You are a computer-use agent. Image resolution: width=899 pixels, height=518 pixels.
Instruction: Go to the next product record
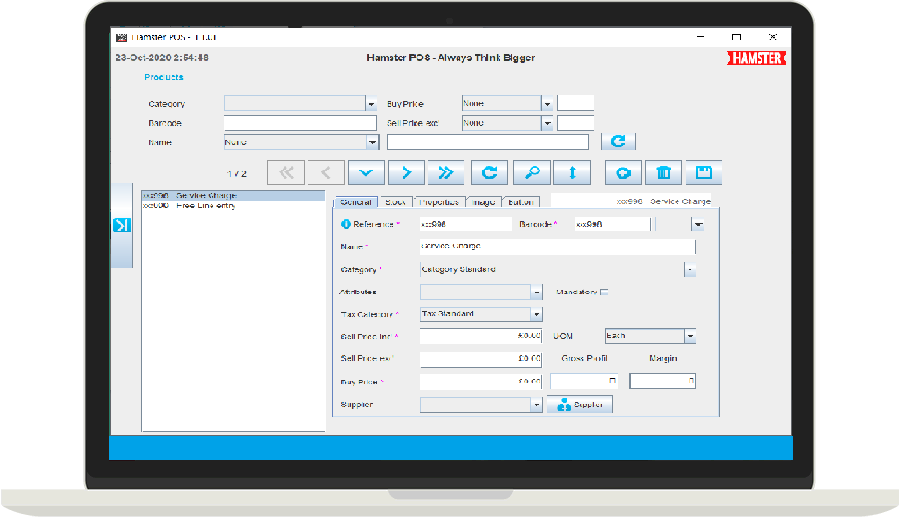pos(406,173)
